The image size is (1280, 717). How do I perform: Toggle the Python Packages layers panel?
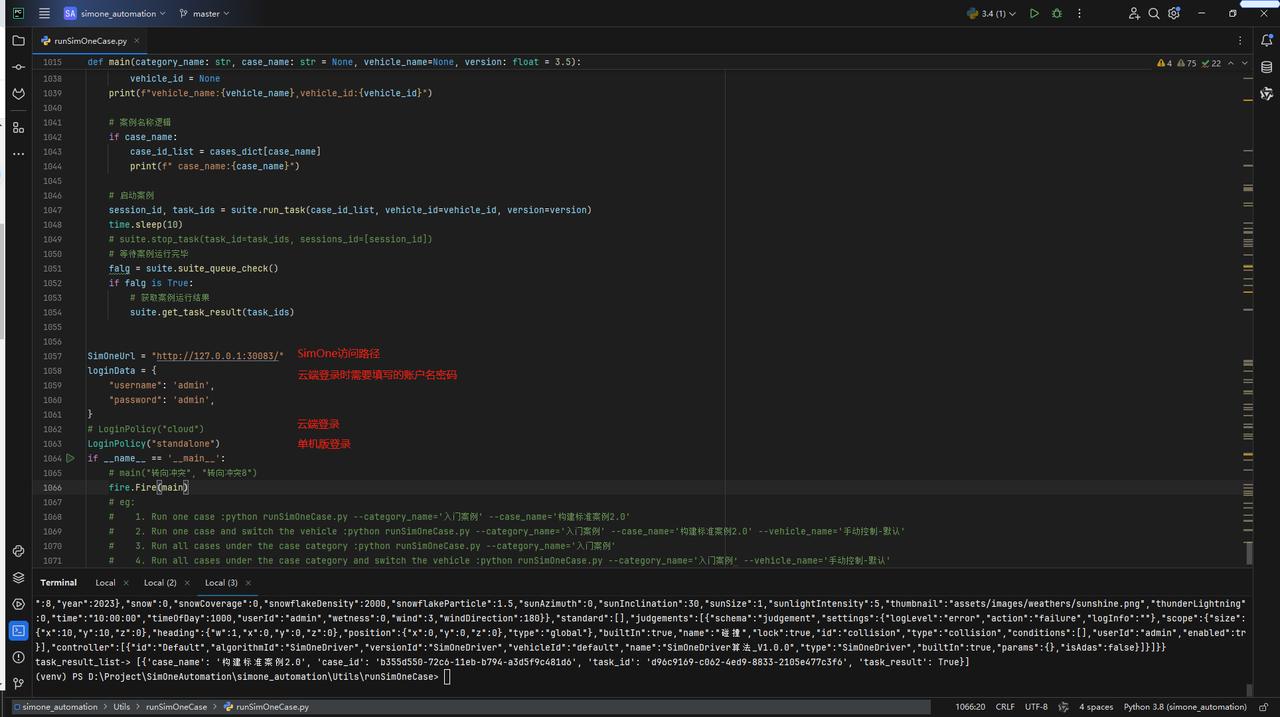click(18, 577)
